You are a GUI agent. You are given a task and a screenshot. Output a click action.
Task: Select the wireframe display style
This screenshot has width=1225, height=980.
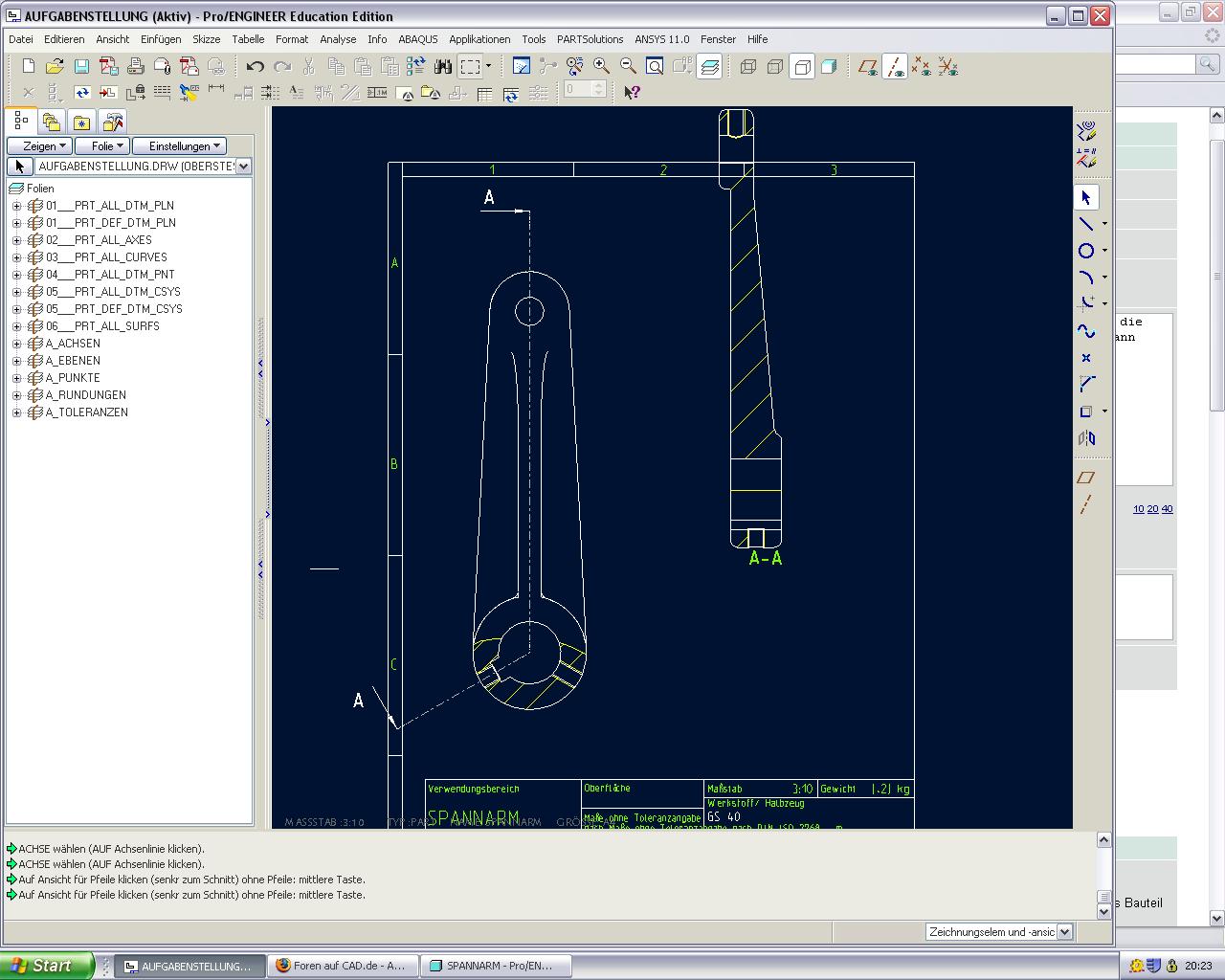click(748, 66)
